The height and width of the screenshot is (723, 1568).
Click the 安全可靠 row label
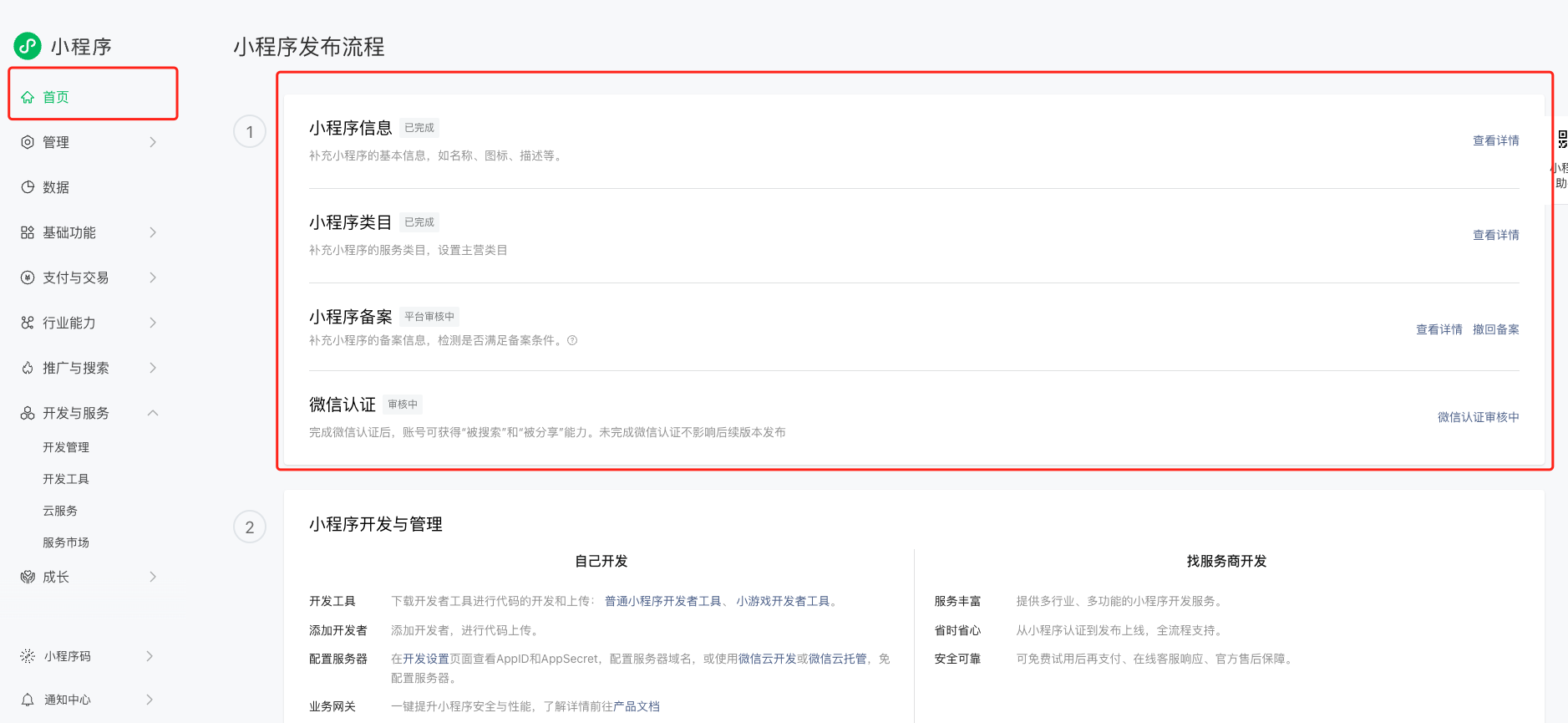957,659
